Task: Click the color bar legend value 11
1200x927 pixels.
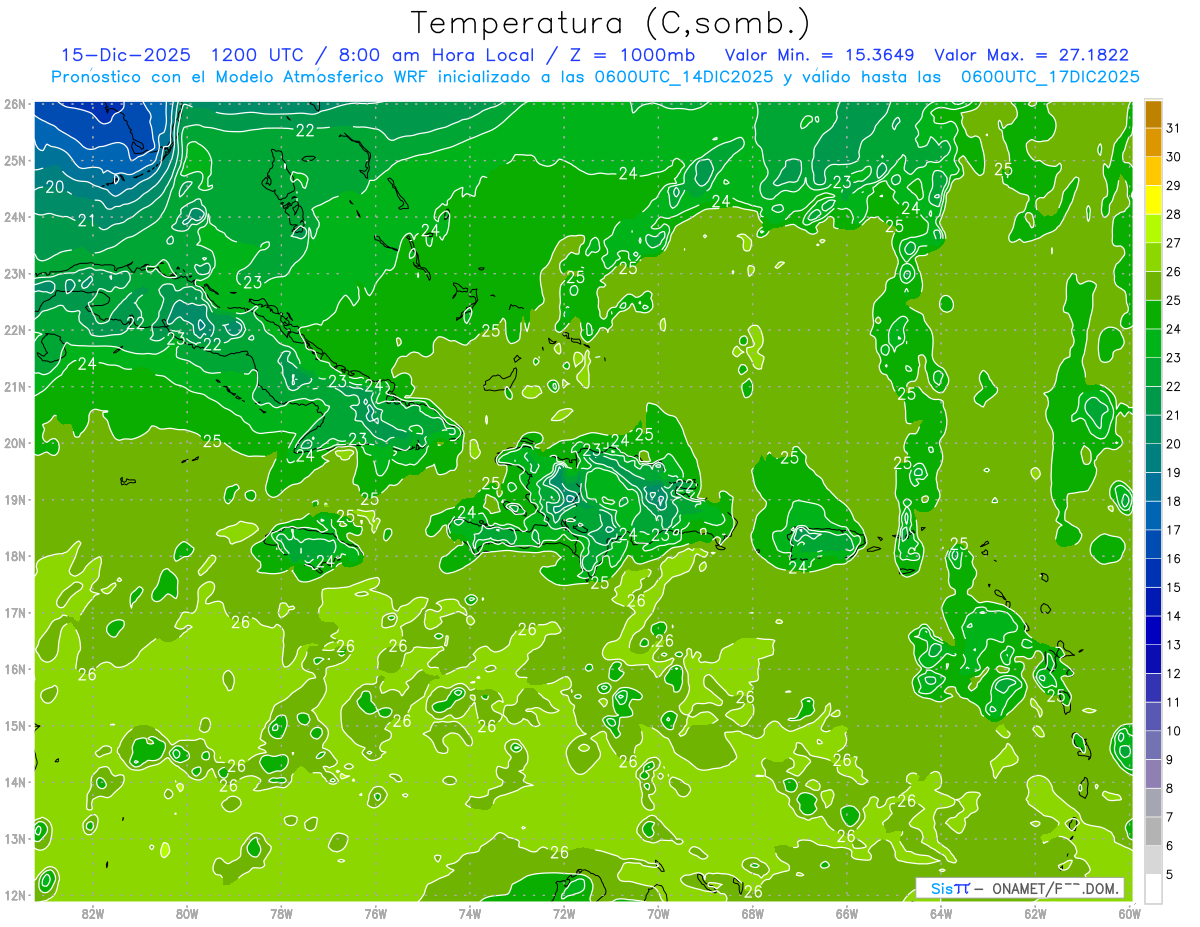Action: 1173,702
